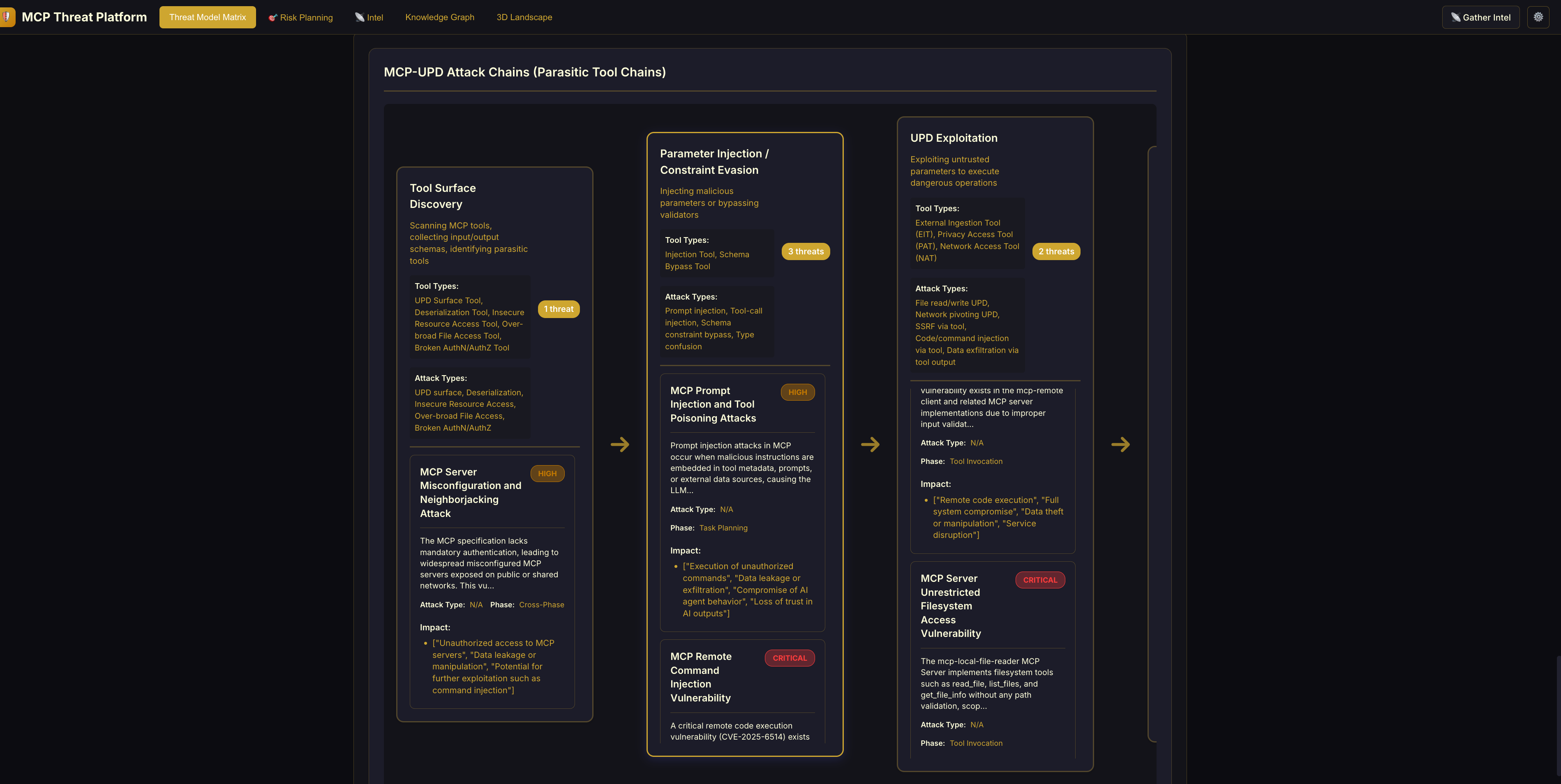
Task: Open settings via the gear icon
Action: 1538,17
